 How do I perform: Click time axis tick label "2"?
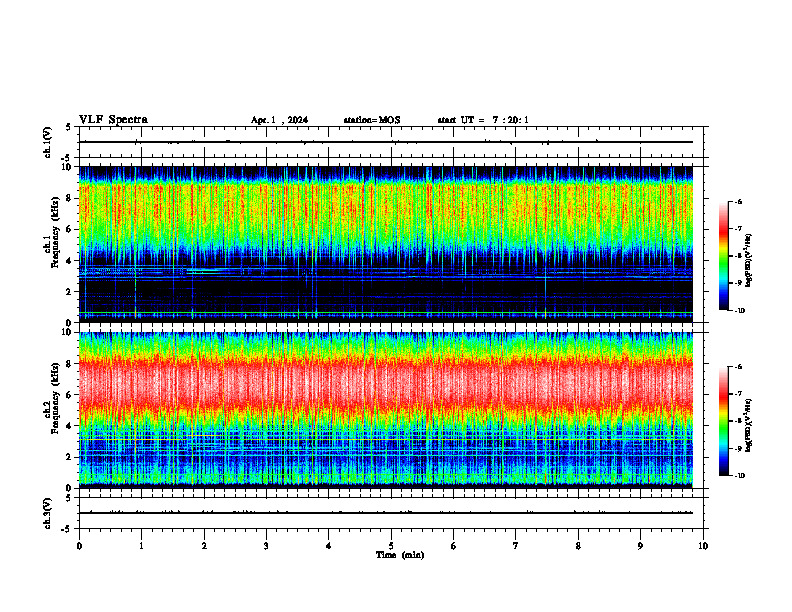pos(204,546)
